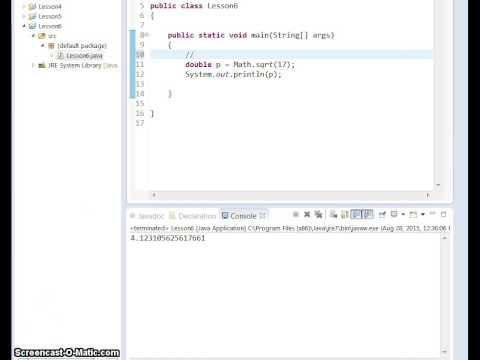Click the Pin Console icon
Image resolution: width=480 pixels, height=360 pixels.
tap(382, 214)
